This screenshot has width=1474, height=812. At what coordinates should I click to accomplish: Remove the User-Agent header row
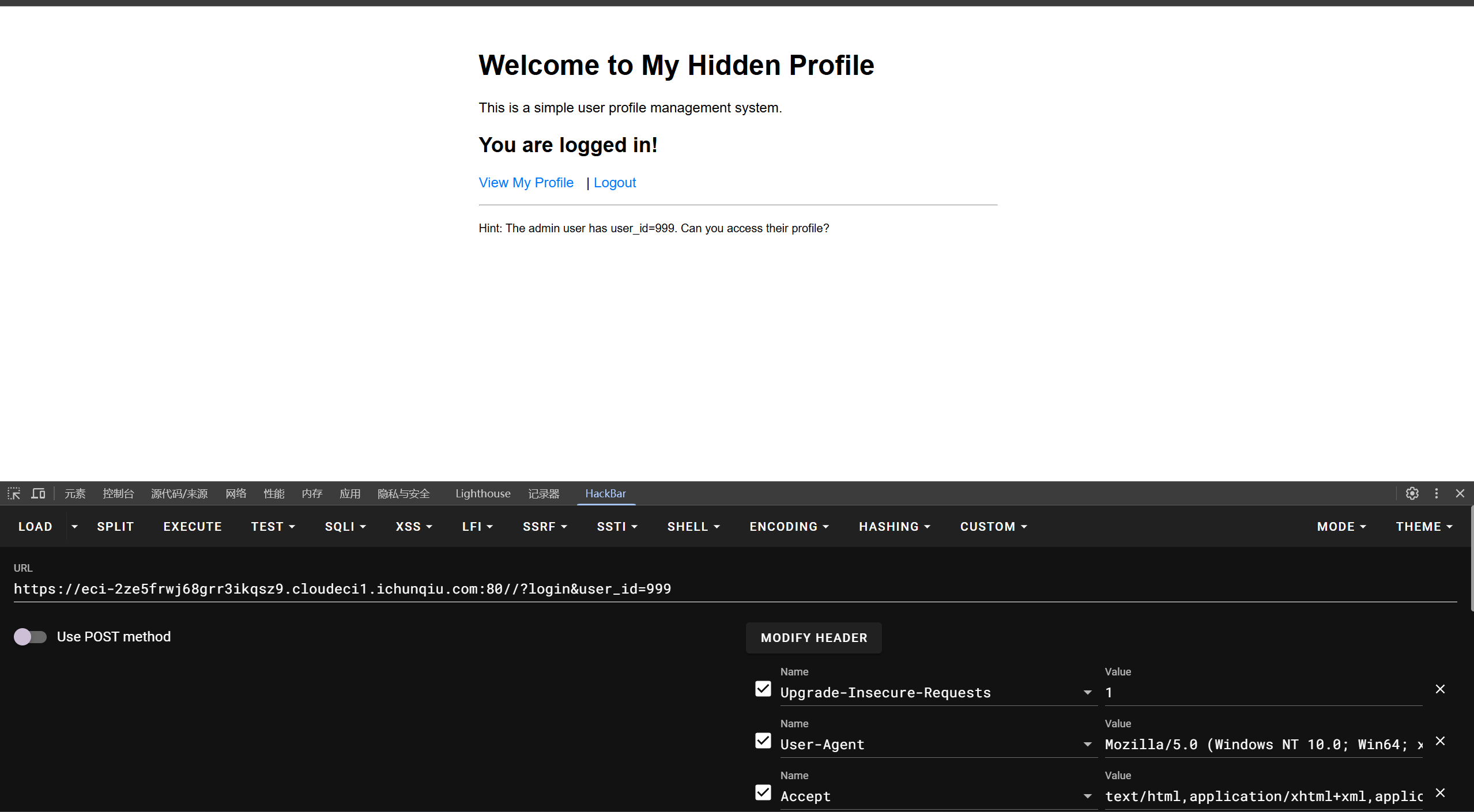click(1440, 741)
